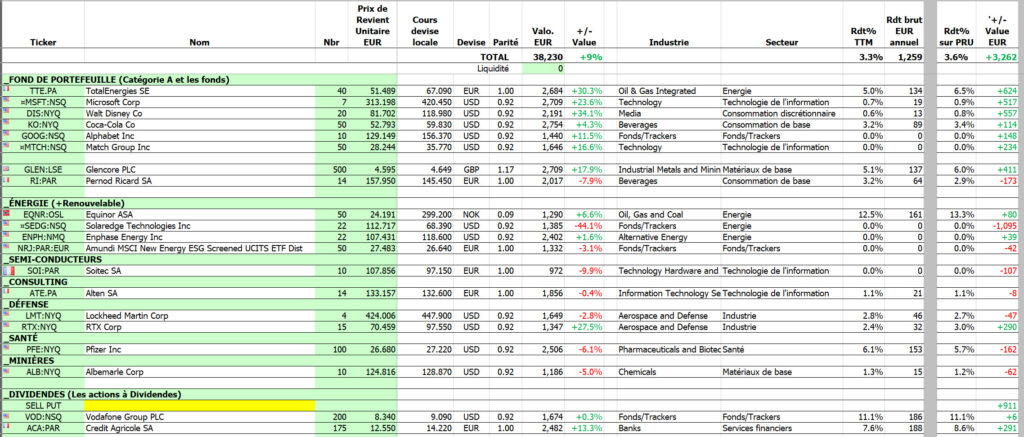Click the Cours devise locale header
The image size is (1024, 437).
pyautogui.click(x=425, y=31)
